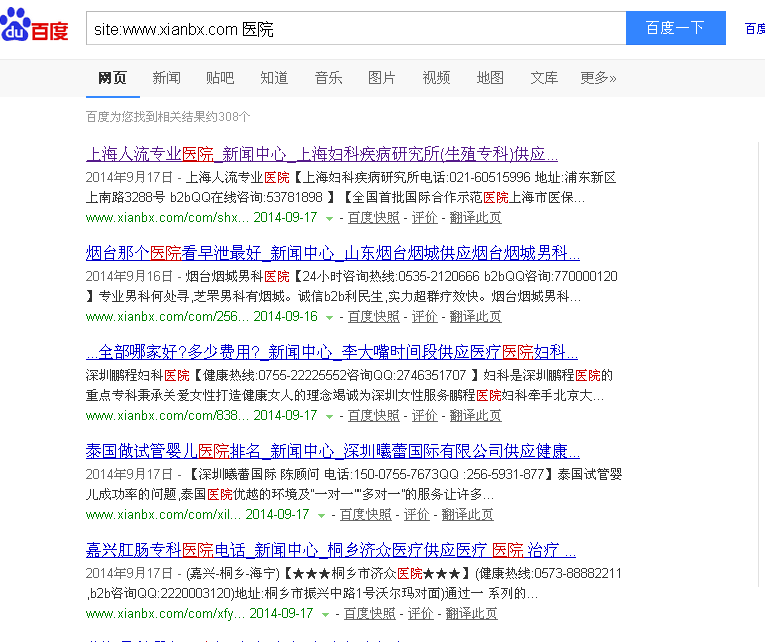The width and height of the screenshot is (765, 642).
Task: Click 评价 on the 上海人流 result
Action: tap(424, 218)
